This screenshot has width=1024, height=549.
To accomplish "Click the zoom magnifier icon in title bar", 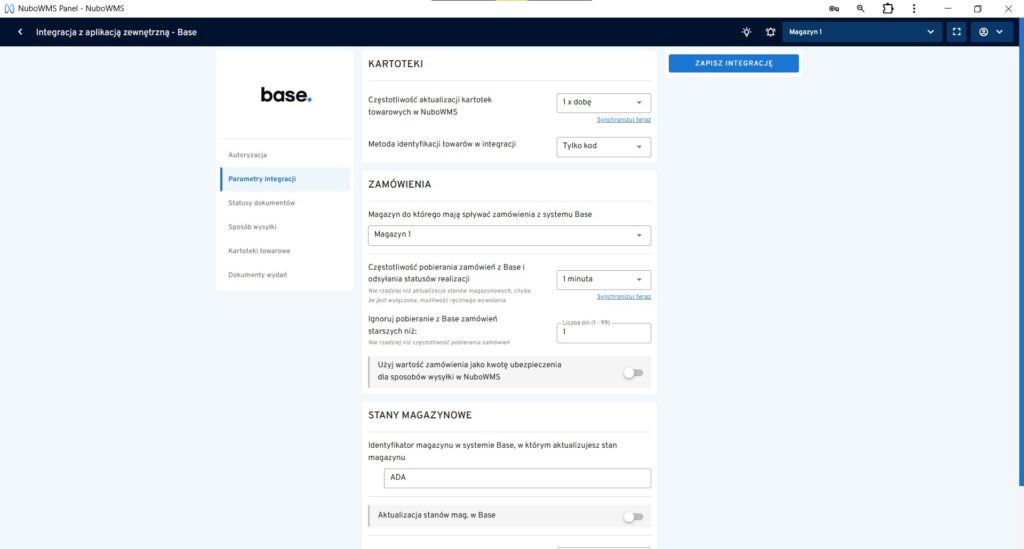I will tap(860, 8).
